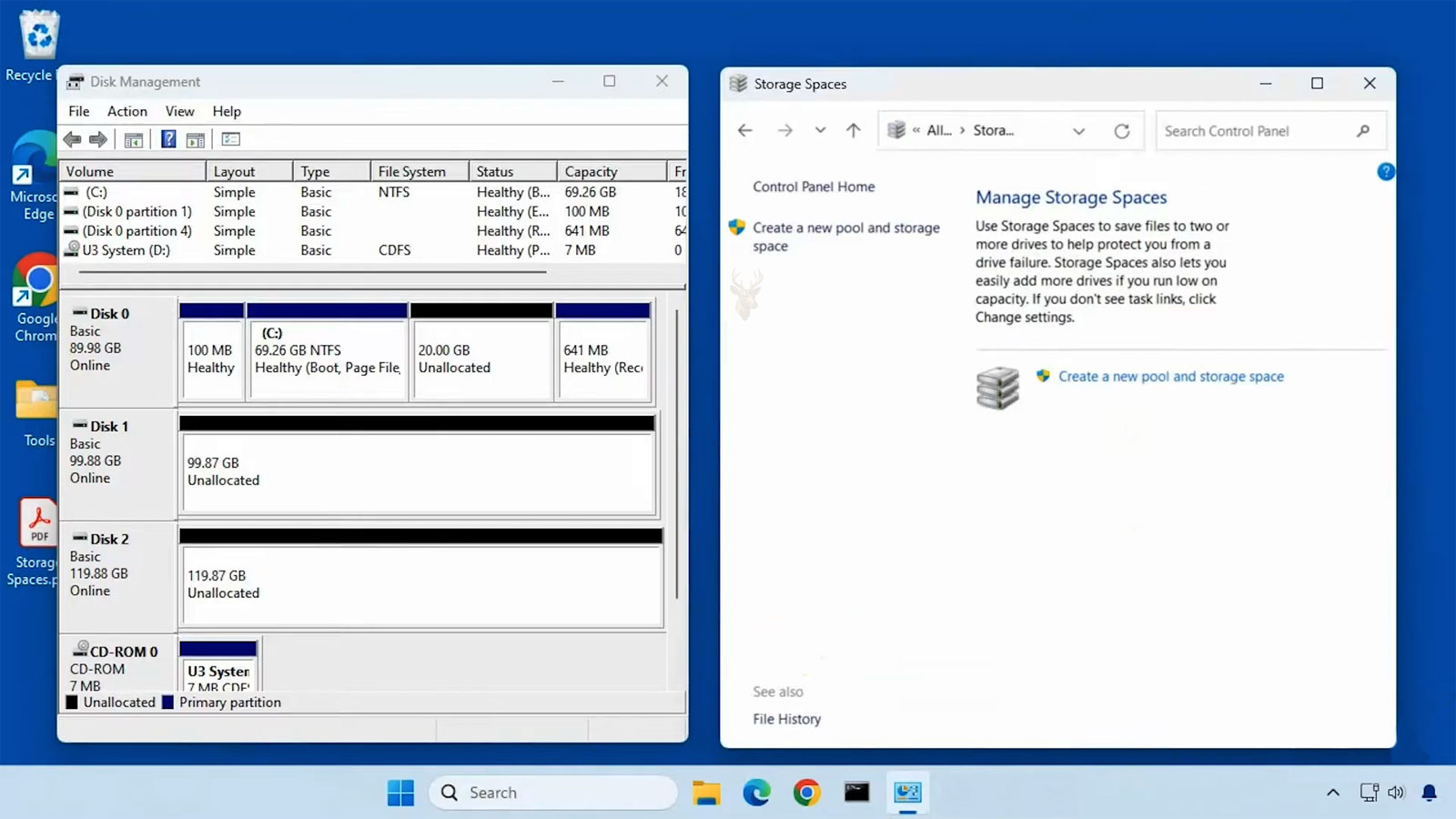1456x819 pixels.
Task: Click the Capacity column header
Action: 612,171
